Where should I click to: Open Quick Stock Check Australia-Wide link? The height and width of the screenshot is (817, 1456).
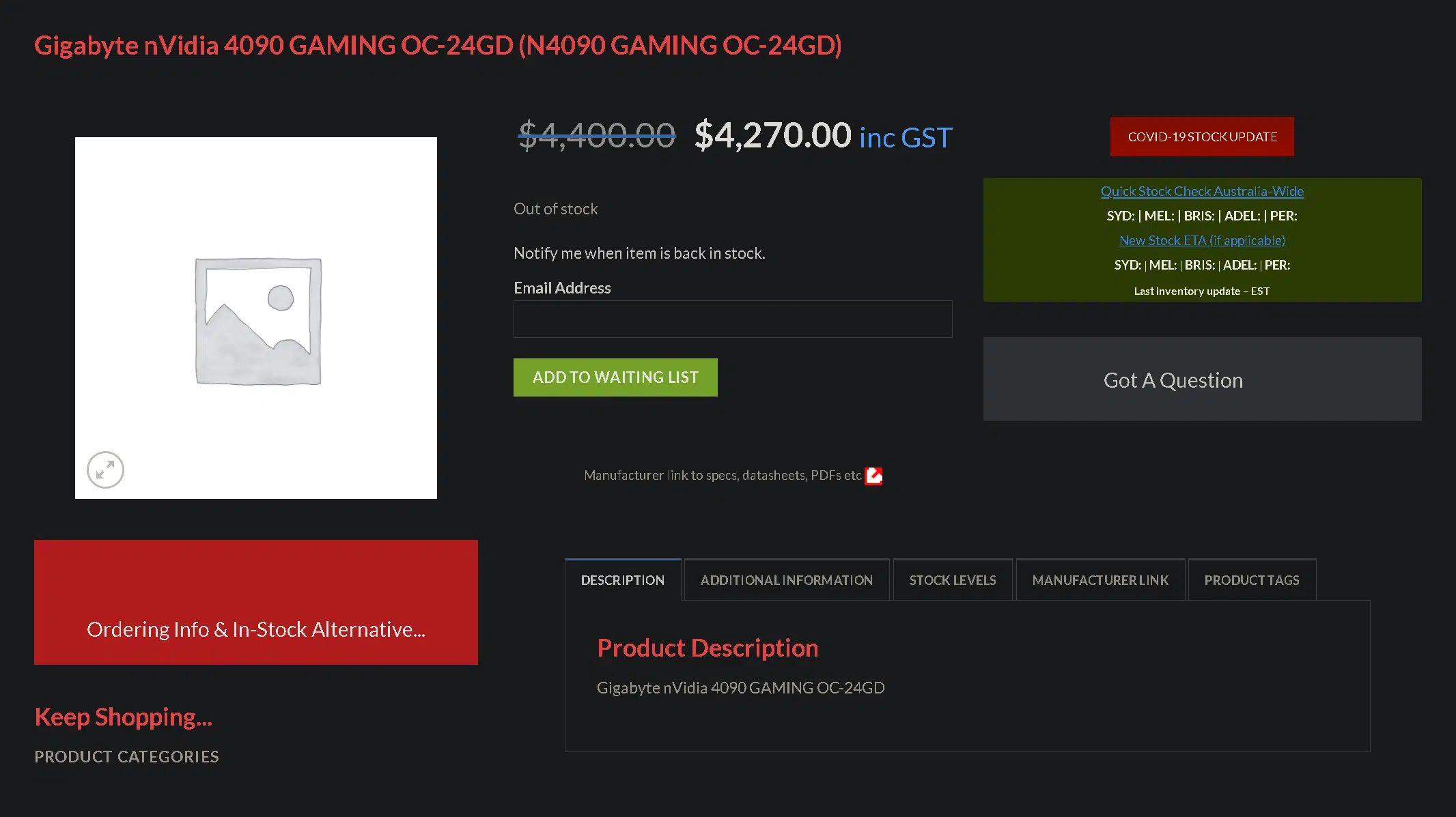click(1202, 191)
